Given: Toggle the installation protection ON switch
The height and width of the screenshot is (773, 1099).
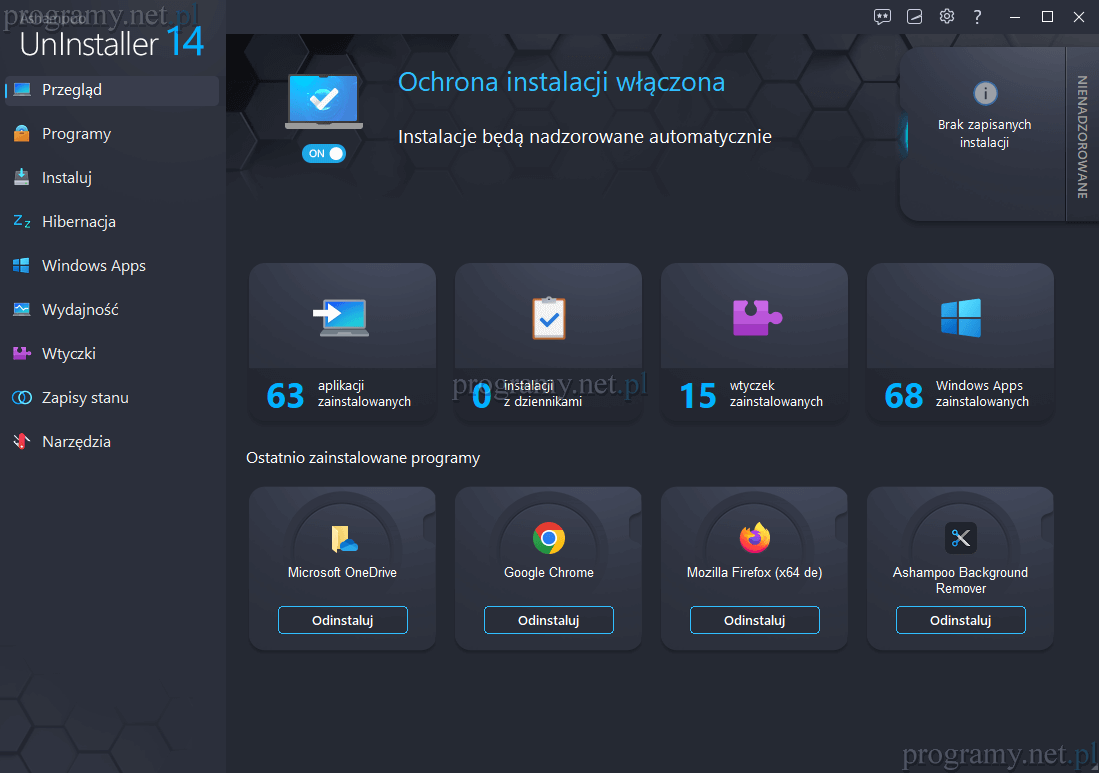Looking at the screenshot, I should point(324,153).
